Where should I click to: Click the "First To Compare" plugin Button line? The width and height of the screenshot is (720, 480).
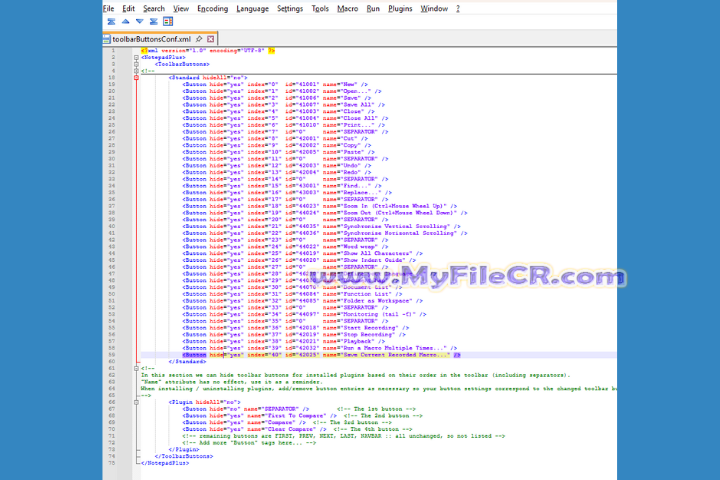[x=259, y=416]
